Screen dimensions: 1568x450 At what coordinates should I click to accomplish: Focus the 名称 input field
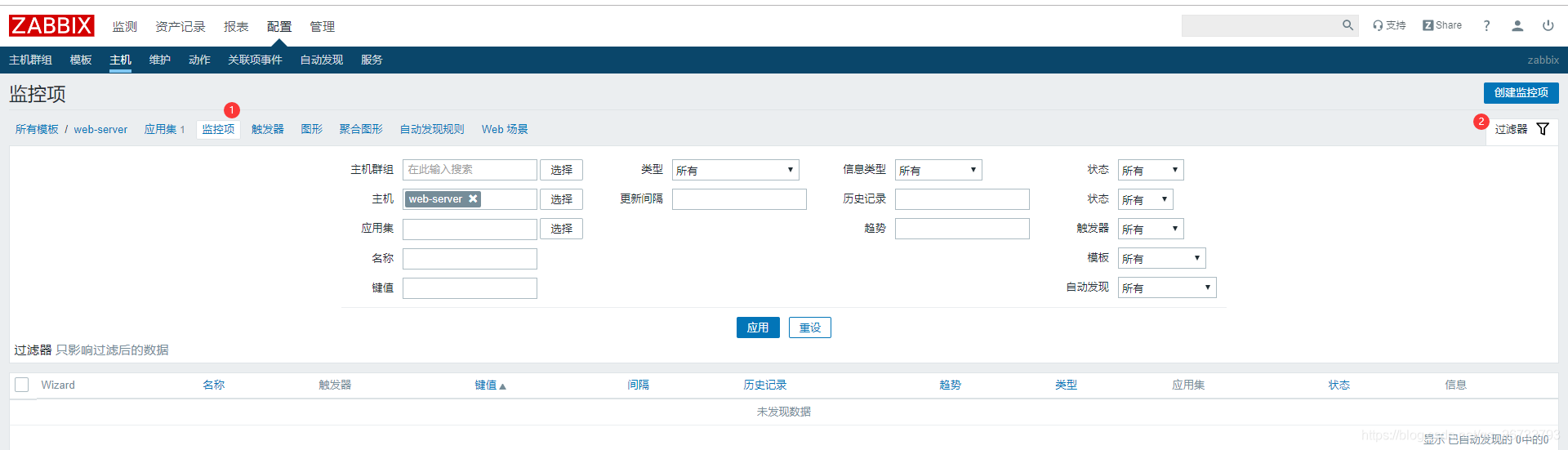pyautogui.click(x=470, y=258)
